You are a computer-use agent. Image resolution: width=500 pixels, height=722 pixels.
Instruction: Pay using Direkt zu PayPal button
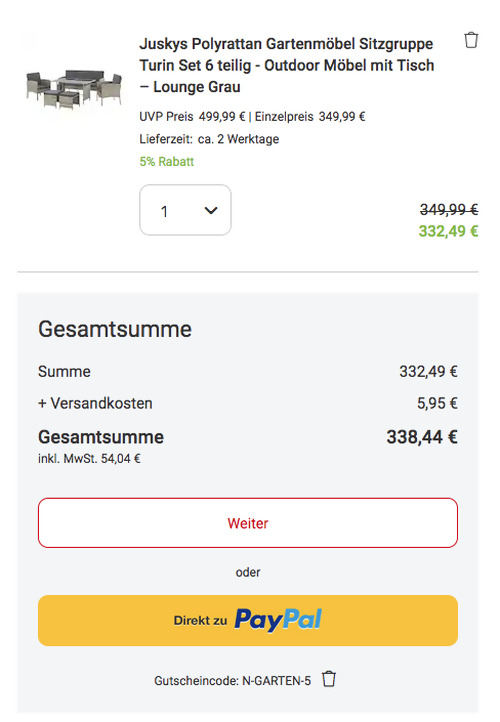(x=248, y=620)
